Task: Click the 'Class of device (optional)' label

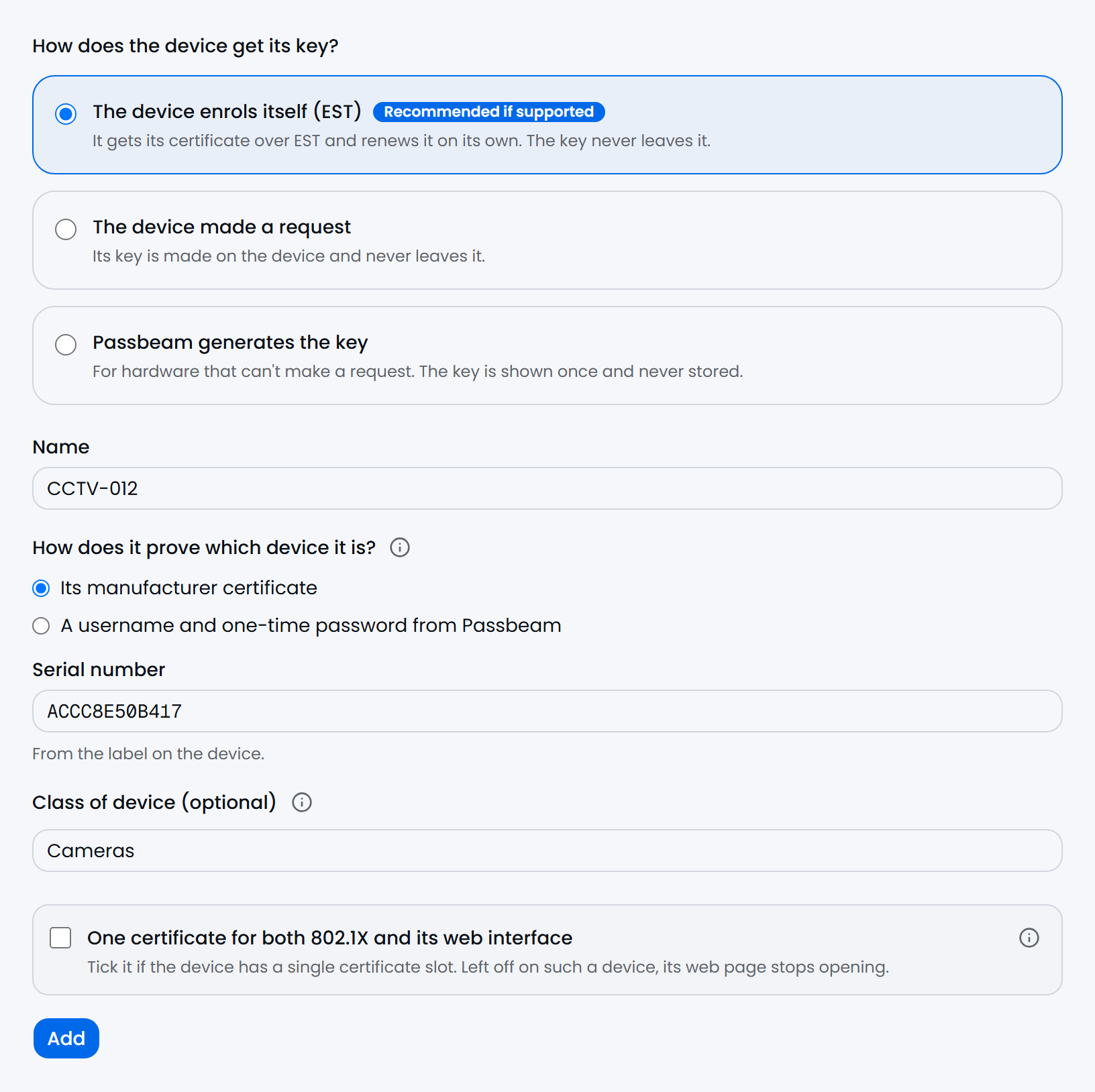Action: 154,802
